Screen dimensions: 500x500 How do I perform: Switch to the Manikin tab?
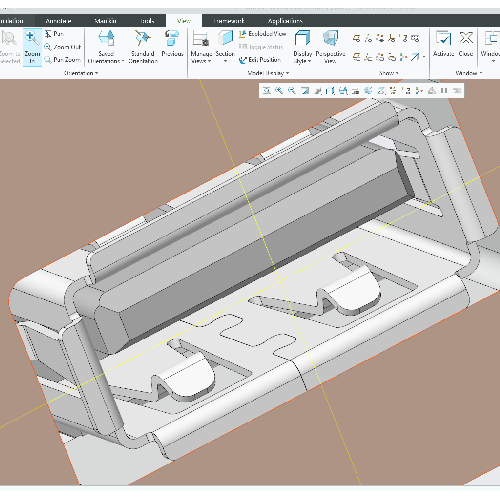(x=105, y=21)
